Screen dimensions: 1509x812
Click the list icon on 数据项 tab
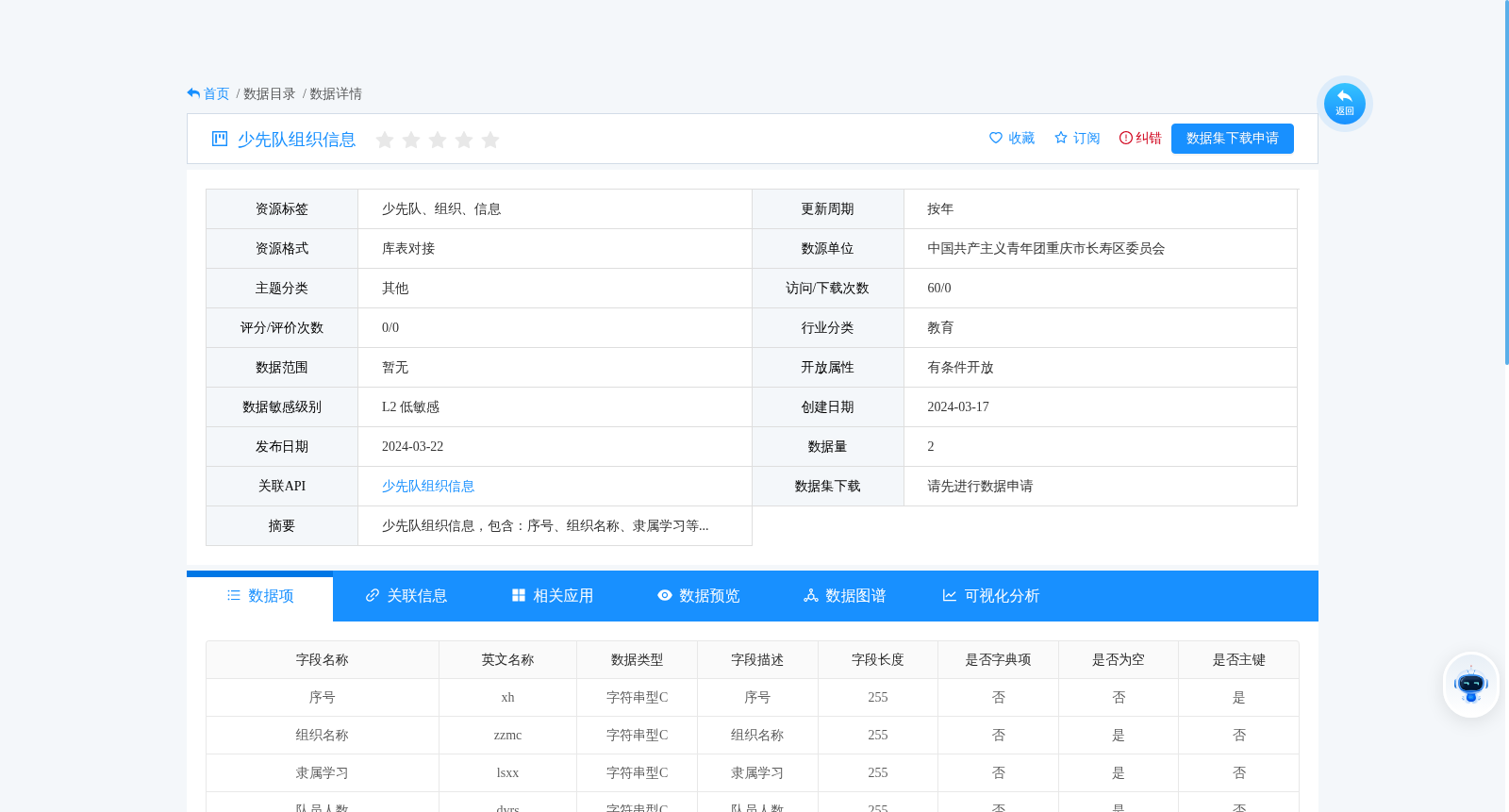(234, 595)
